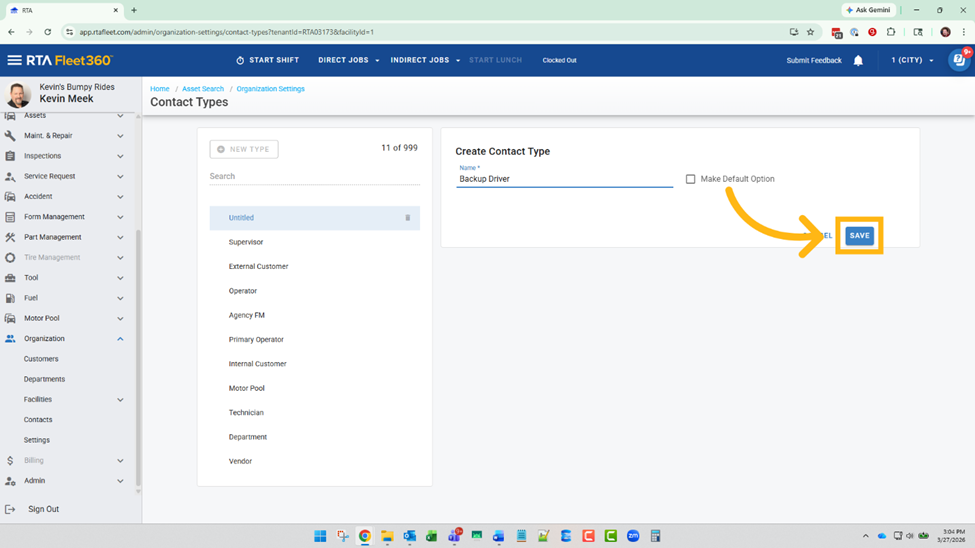The image size is (975, 548).
Task: Enable Make Default Option checkbox
Action: pos(690,179)
